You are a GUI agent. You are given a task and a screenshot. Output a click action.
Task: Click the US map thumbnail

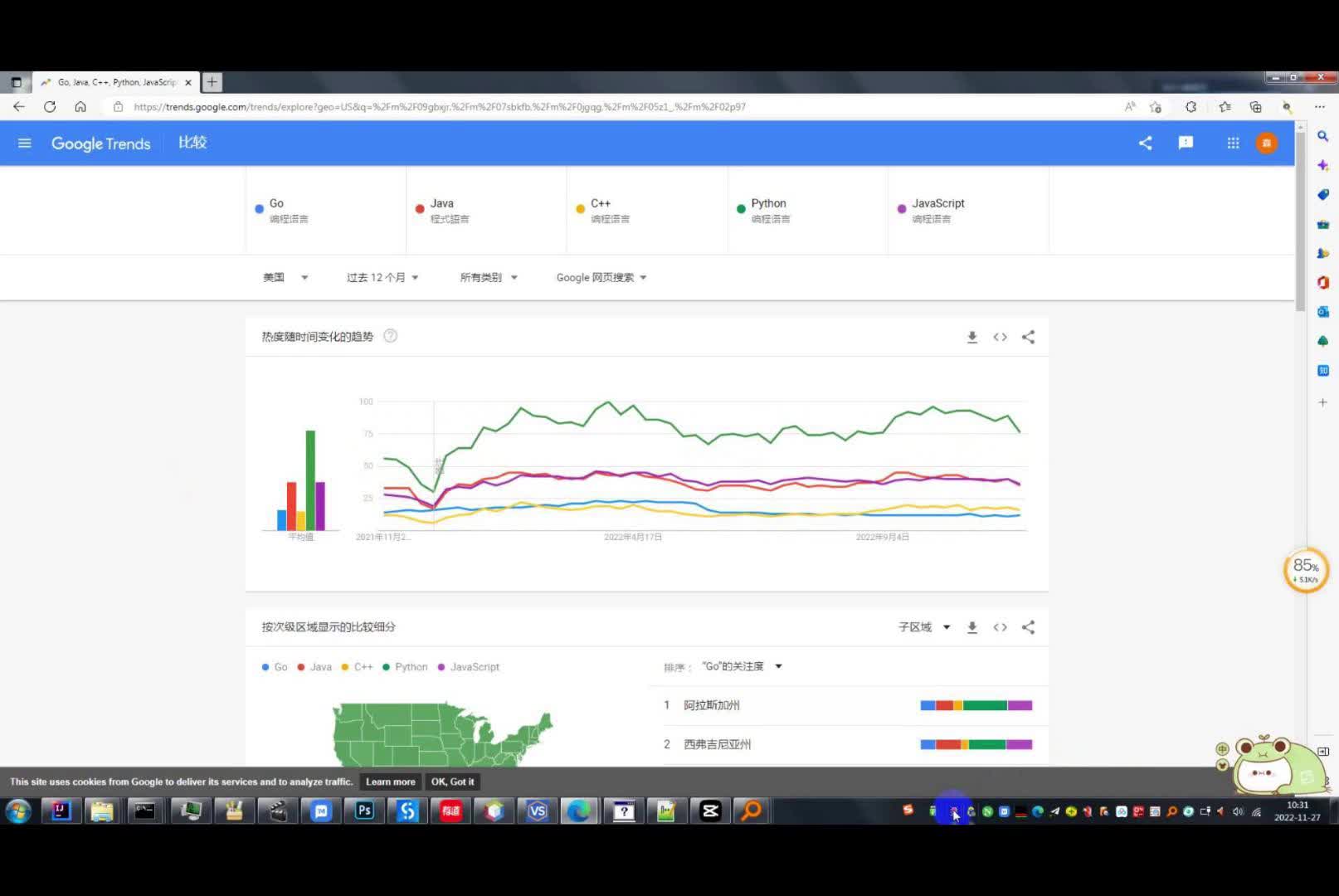tap(442, 734)
